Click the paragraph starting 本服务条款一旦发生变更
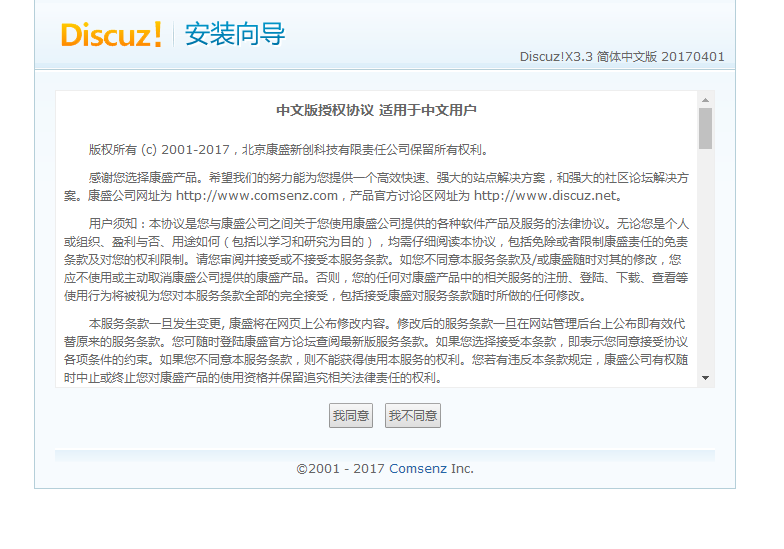 click(x=376, y=350)
